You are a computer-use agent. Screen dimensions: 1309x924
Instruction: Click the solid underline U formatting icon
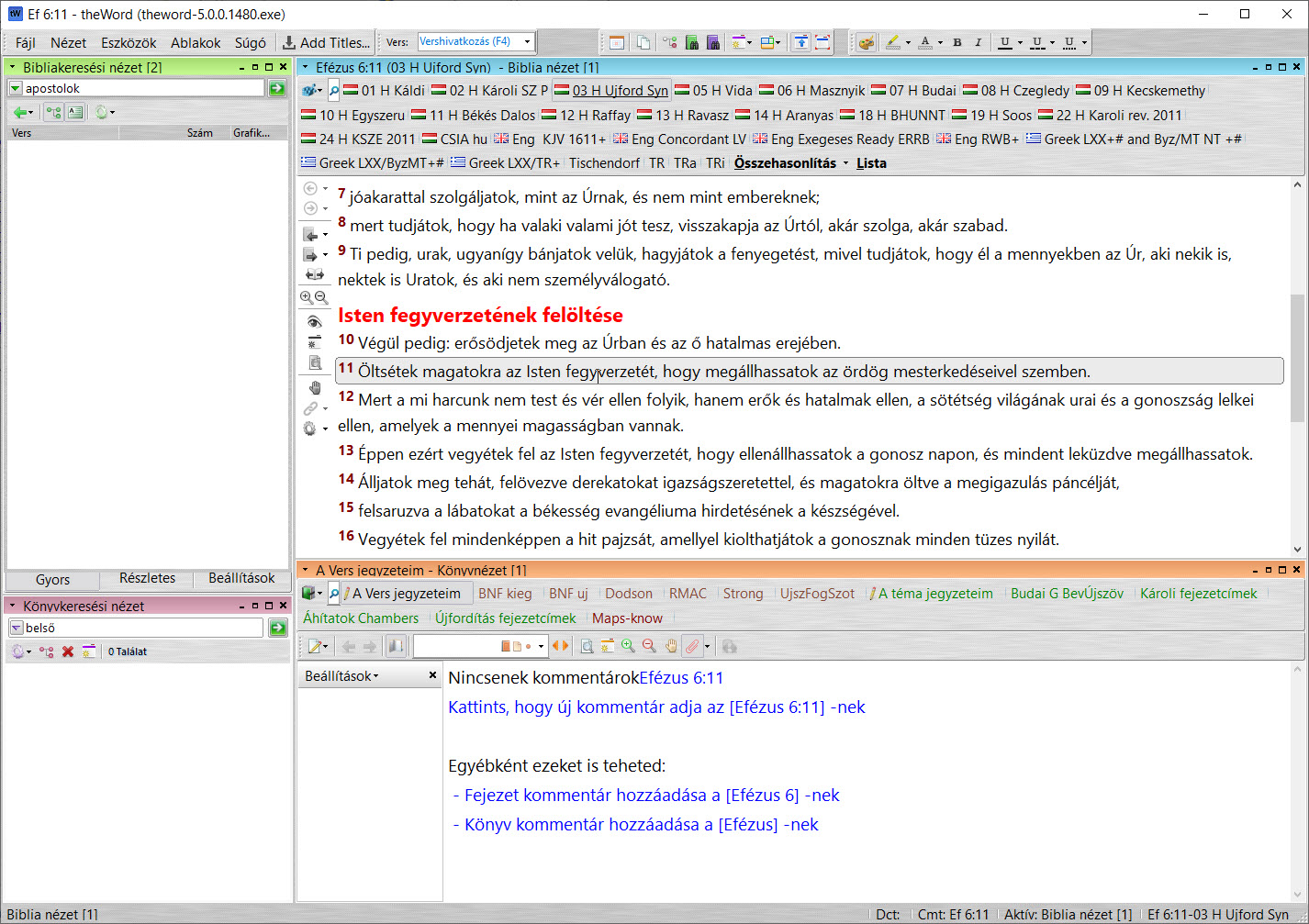coord(1004,42)
